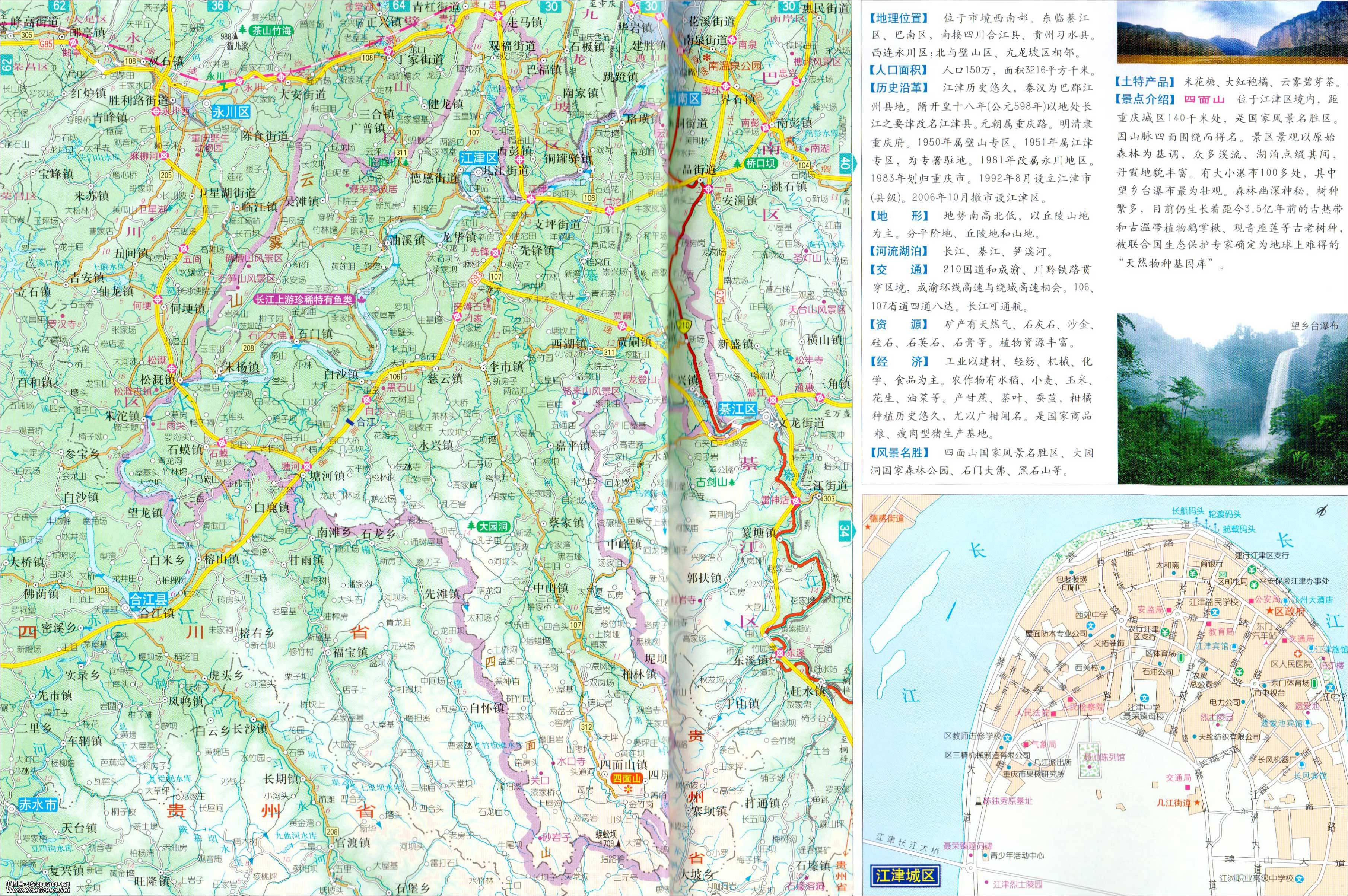Viewport: 1348px width, 896px height.
Task: Select the 綦江区 blue district marker
Action: tap(737, 409)
